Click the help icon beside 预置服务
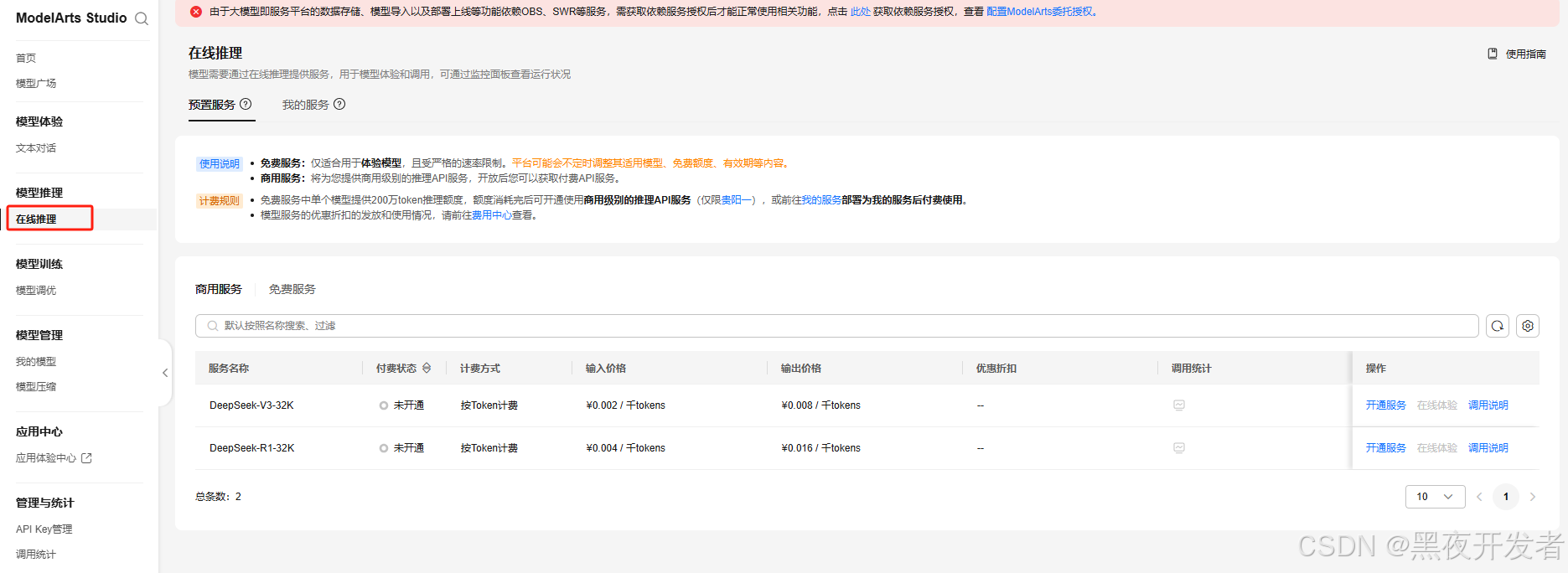Viewport: 1568px width, 573px height. click(x=246, y=104)
